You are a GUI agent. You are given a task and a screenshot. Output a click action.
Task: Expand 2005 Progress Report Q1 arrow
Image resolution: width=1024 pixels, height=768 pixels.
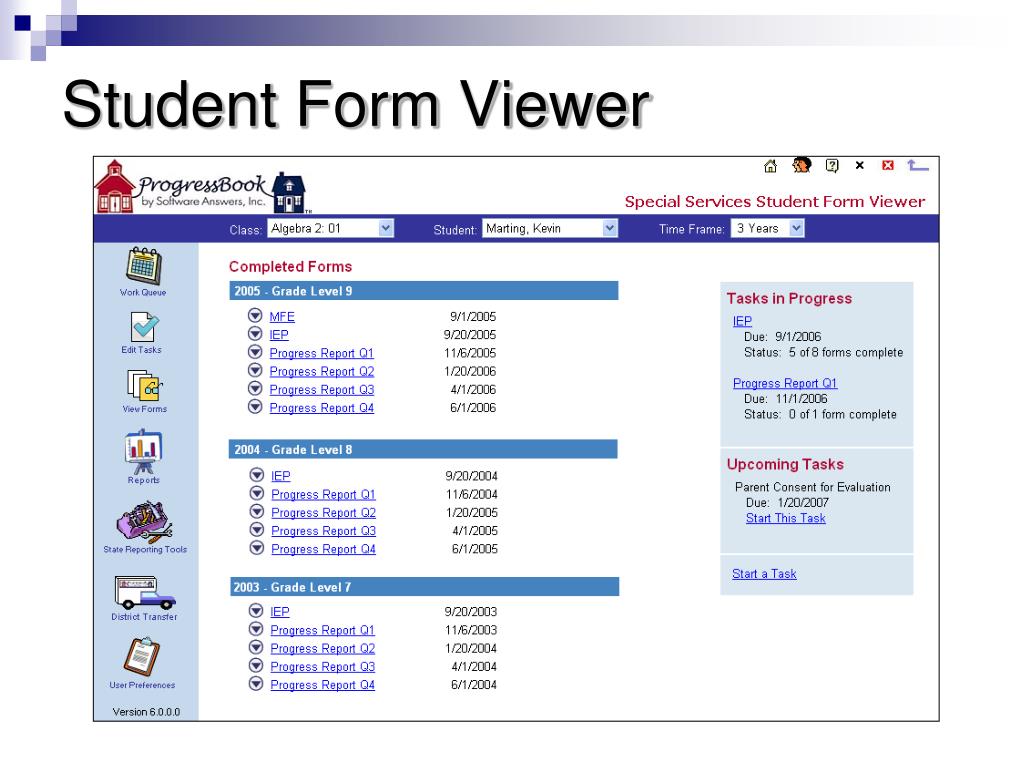[255, 352]
